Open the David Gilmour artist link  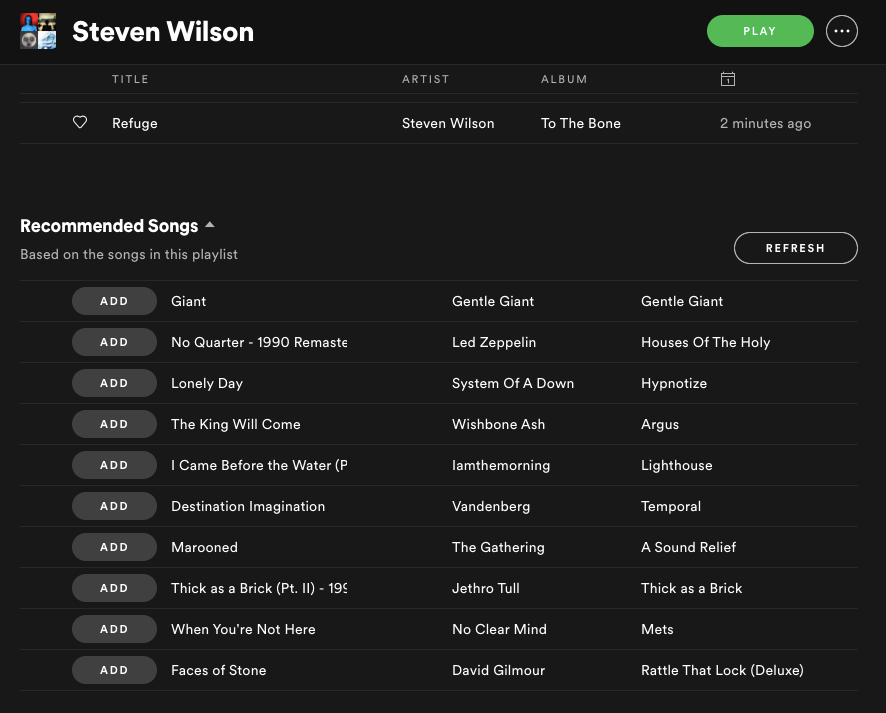[498, 670]
